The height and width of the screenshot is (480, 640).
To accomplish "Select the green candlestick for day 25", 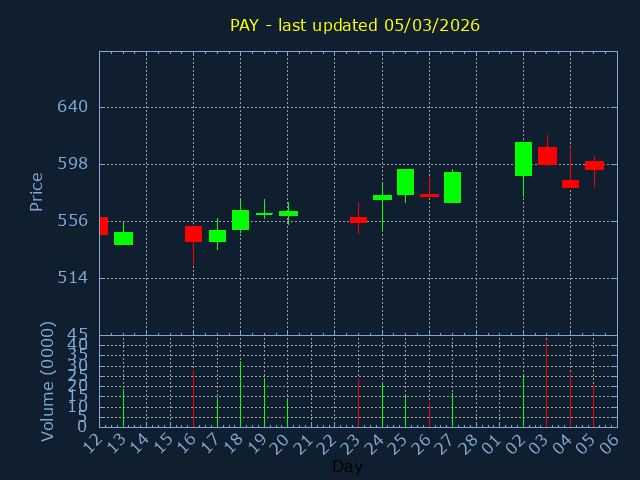I will point(405,182).
